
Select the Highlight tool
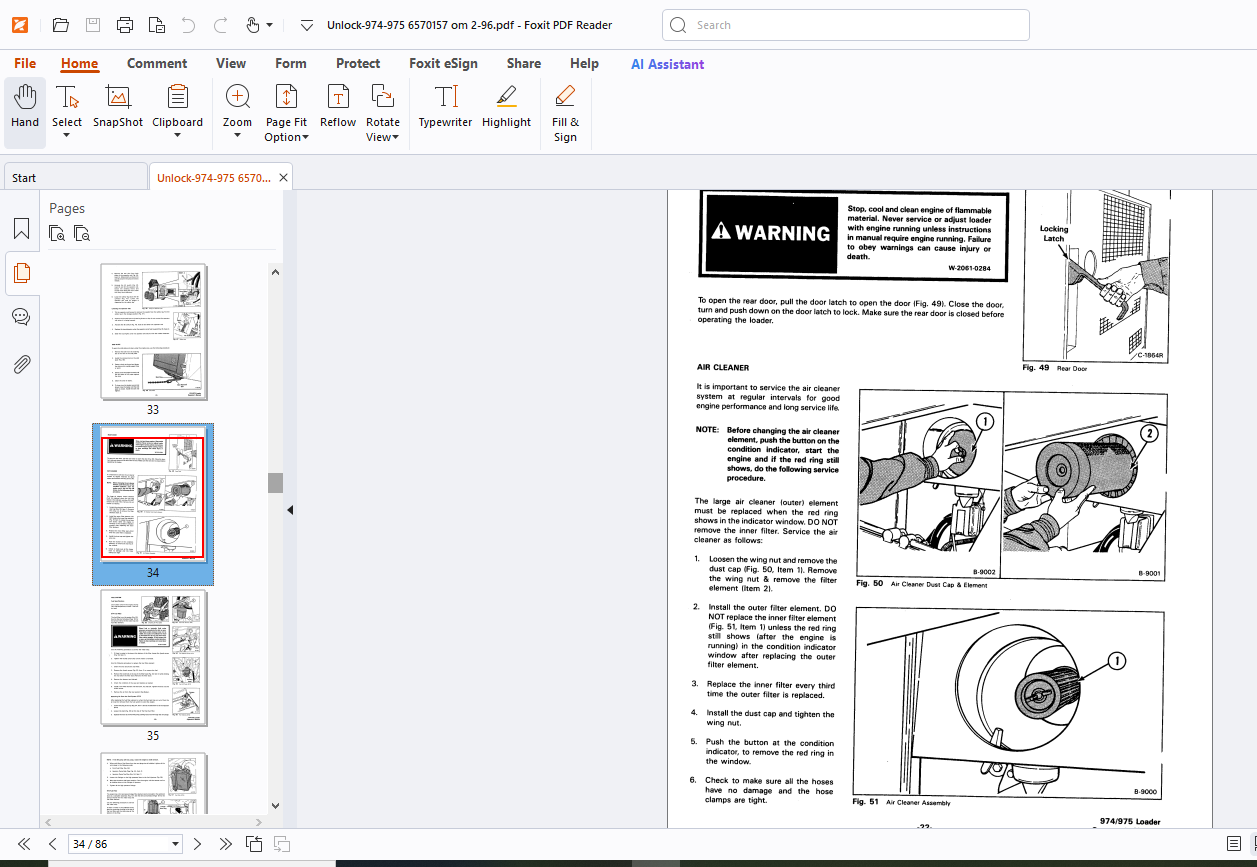506,106
